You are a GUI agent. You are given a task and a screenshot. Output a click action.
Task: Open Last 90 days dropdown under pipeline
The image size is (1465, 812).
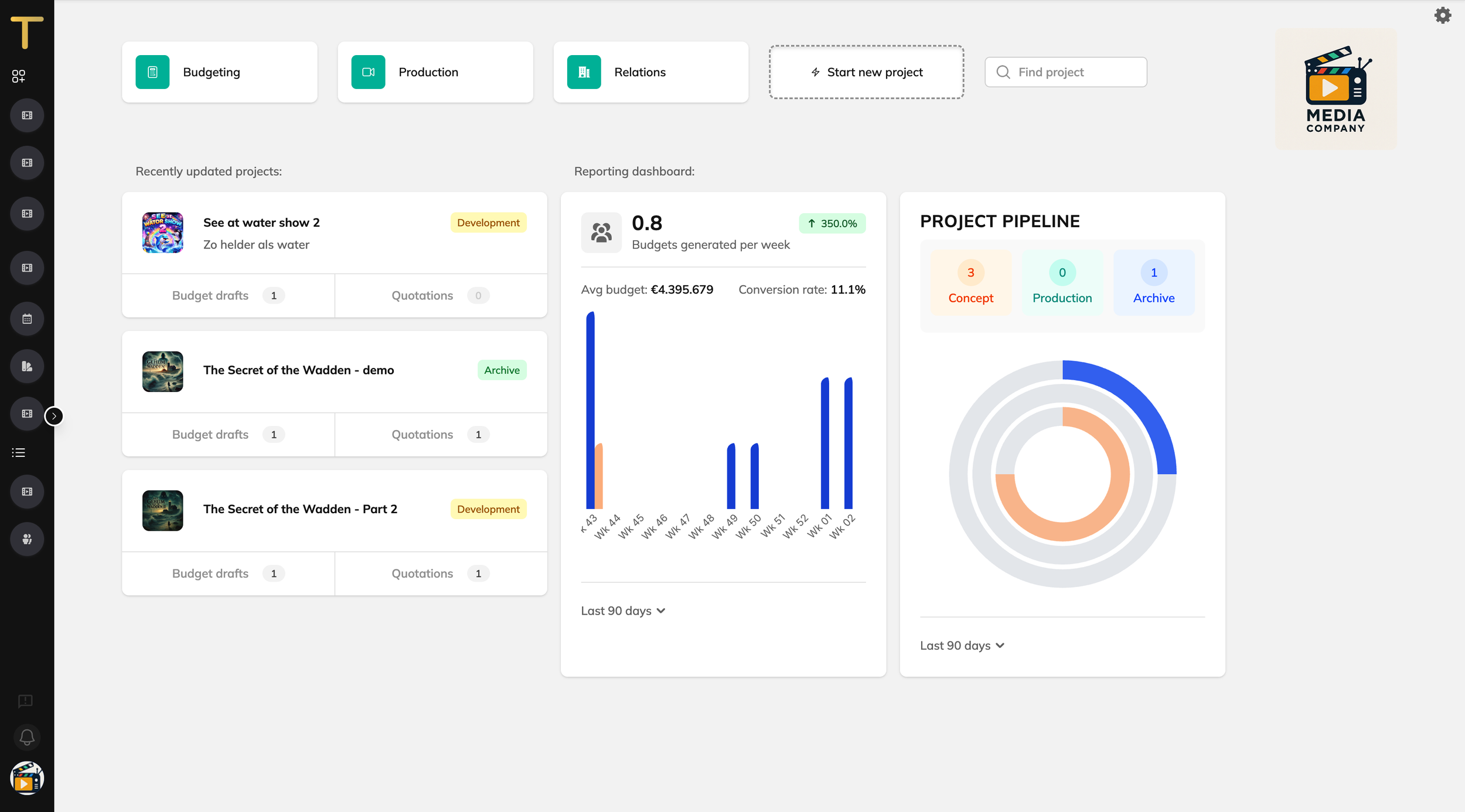pyautogui.click(x=962, y=645)
